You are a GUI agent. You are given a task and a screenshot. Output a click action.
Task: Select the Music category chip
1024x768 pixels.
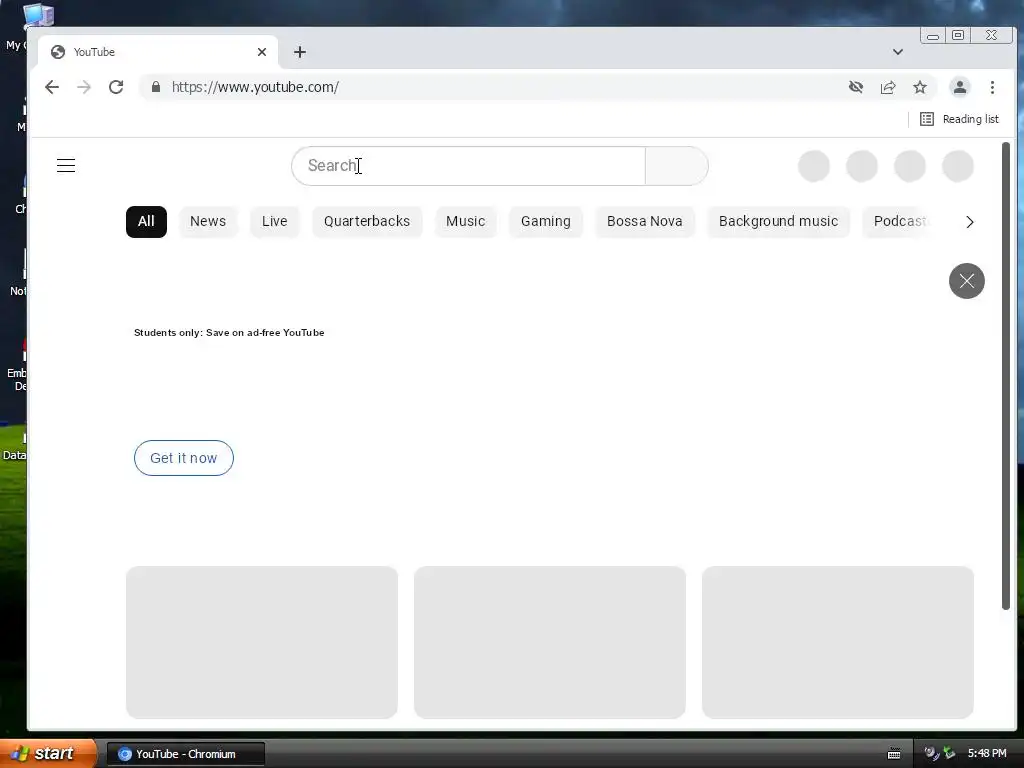pyautogui.click(x=466, y=221)
